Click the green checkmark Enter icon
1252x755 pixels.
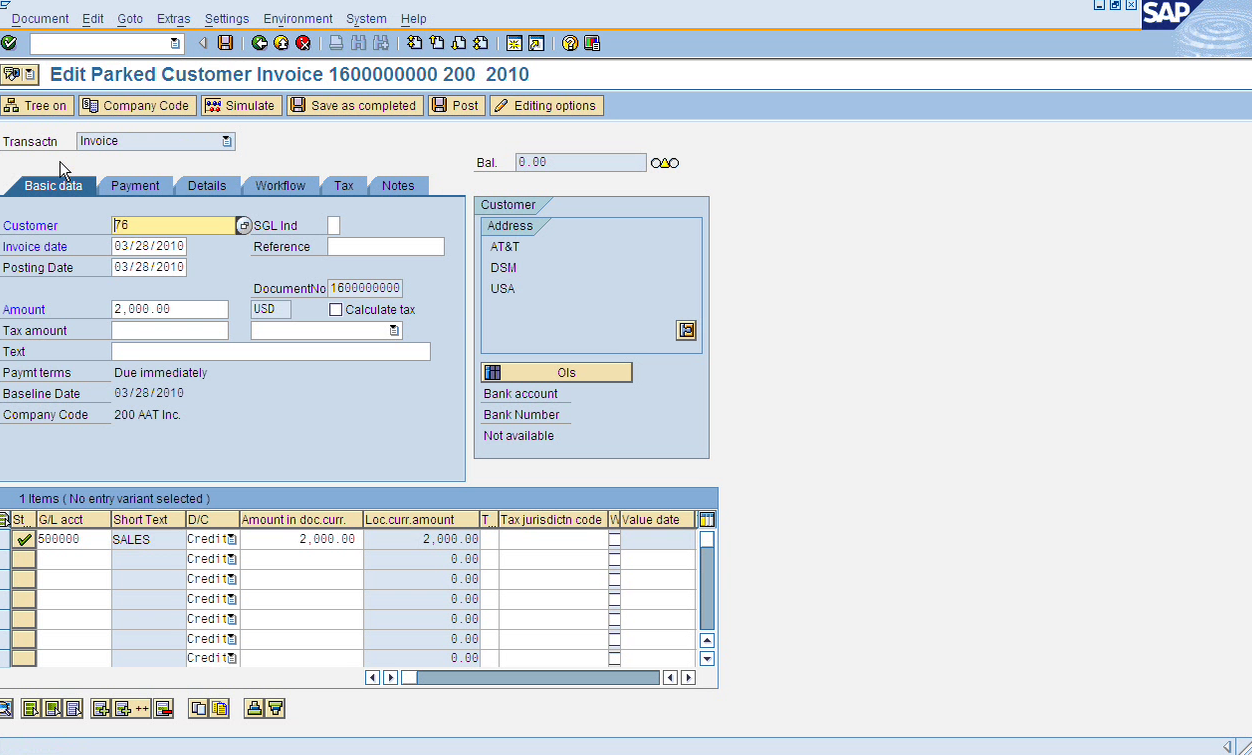[9, 43]
